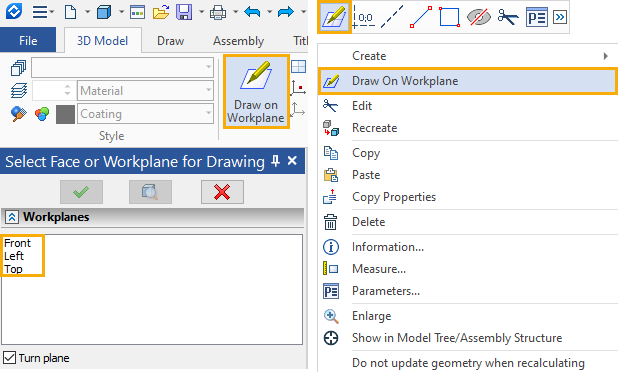Click the redo arrow icon
Image resolution: width=618 pixels, height=372 pixels.
point(286,12)
